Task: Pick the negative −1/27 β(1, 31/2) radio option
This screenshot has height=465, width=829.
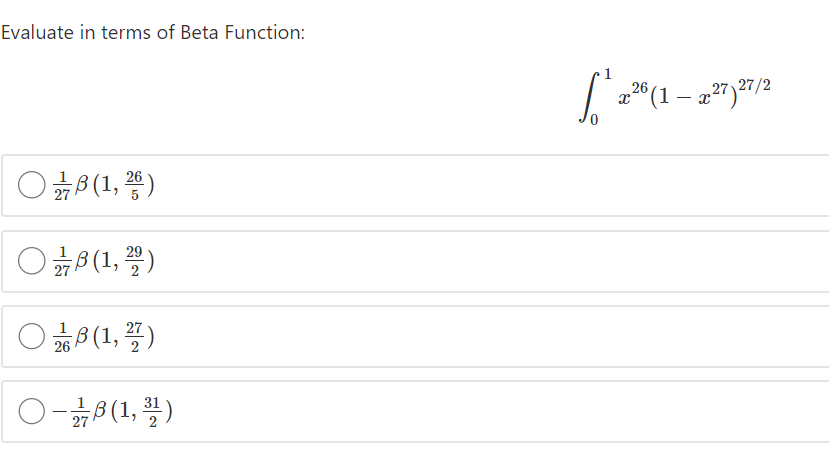Action: [31, 411]
